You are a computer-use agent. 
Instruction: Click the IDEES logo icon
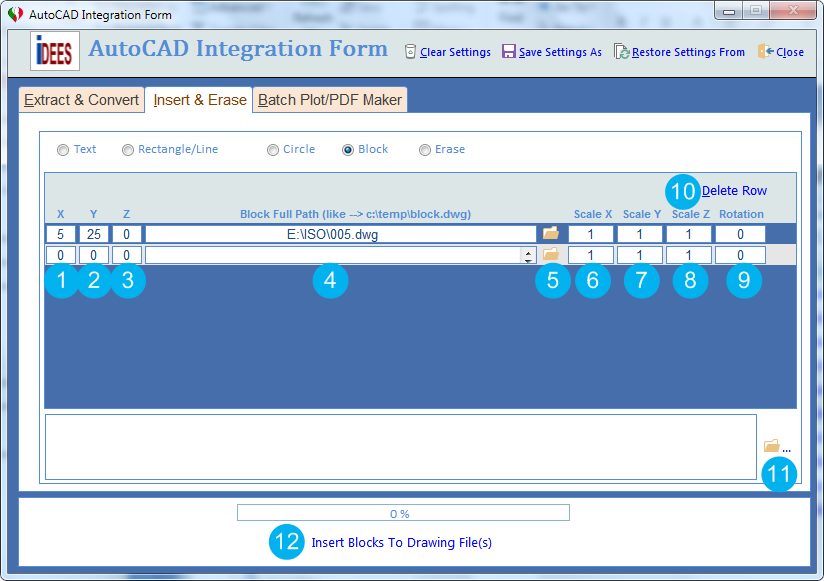pyautogui.click(x=55, y=51)
